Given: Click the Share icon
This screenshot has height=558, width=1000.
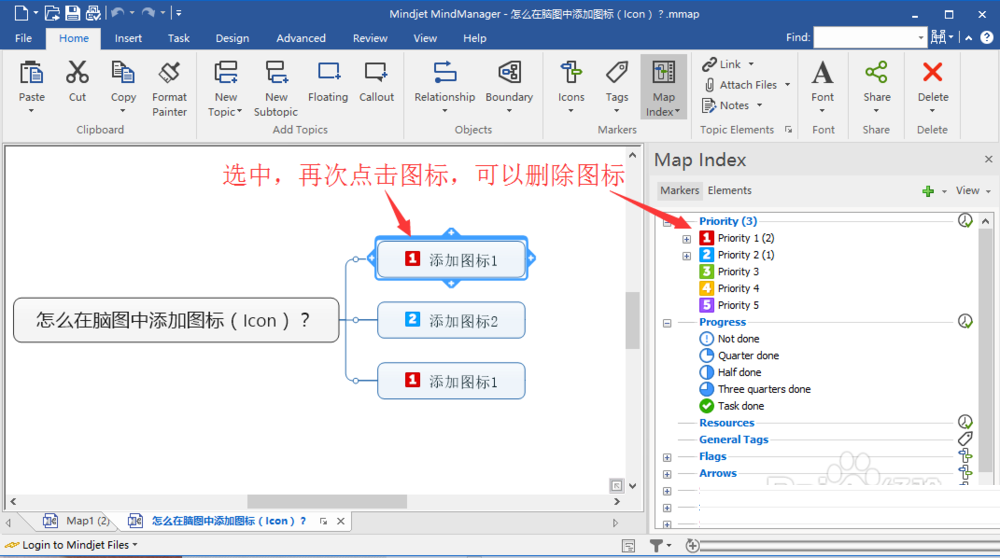Looking at the screenshot, I should [x=876, y=73].
